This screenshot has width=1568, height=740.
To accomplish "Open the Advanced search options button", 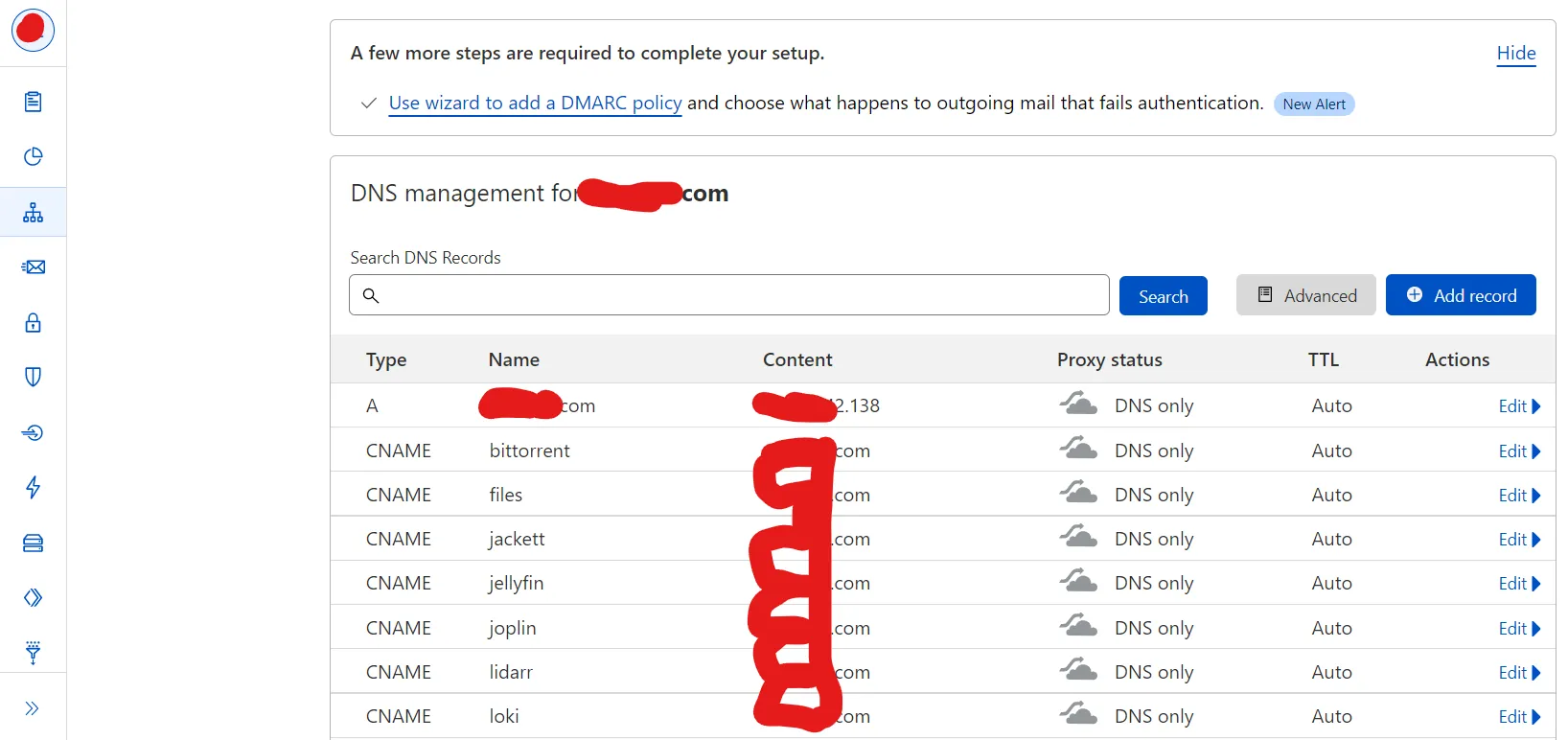I will [1305, 295].
